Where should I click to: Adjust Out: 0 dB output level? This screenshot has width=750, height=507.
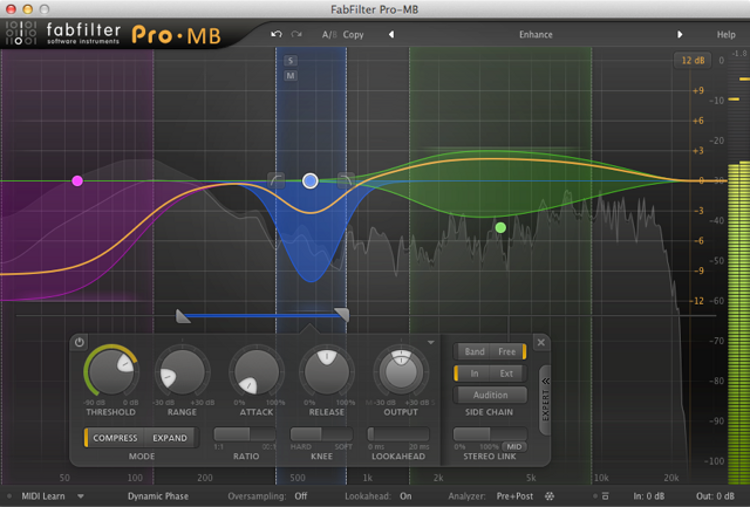pyautogui.click(x=715, y=496)
